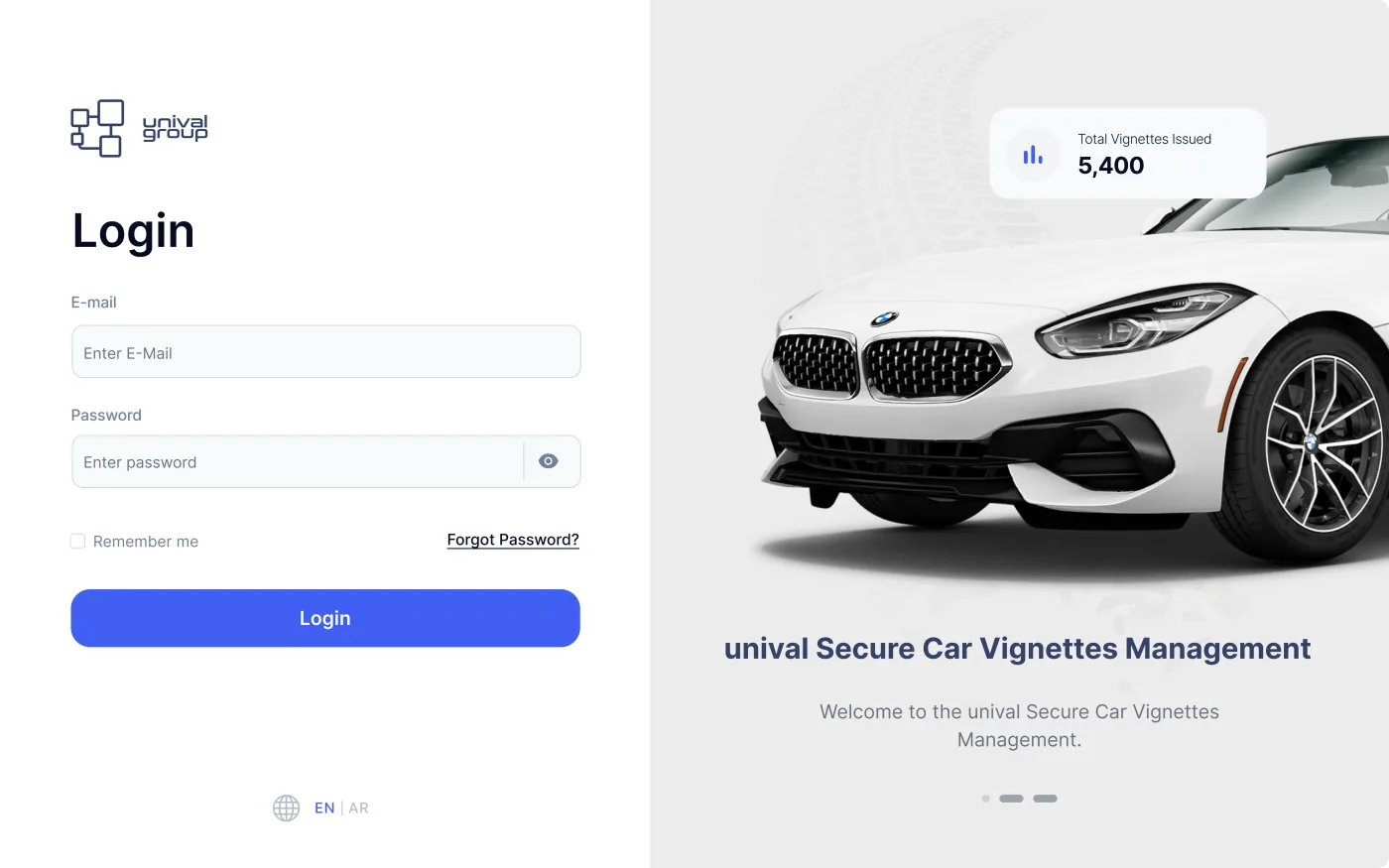Focus the Enter E-Mail input field
This screenshot has height=868, width=1389.
click(325, 352)
